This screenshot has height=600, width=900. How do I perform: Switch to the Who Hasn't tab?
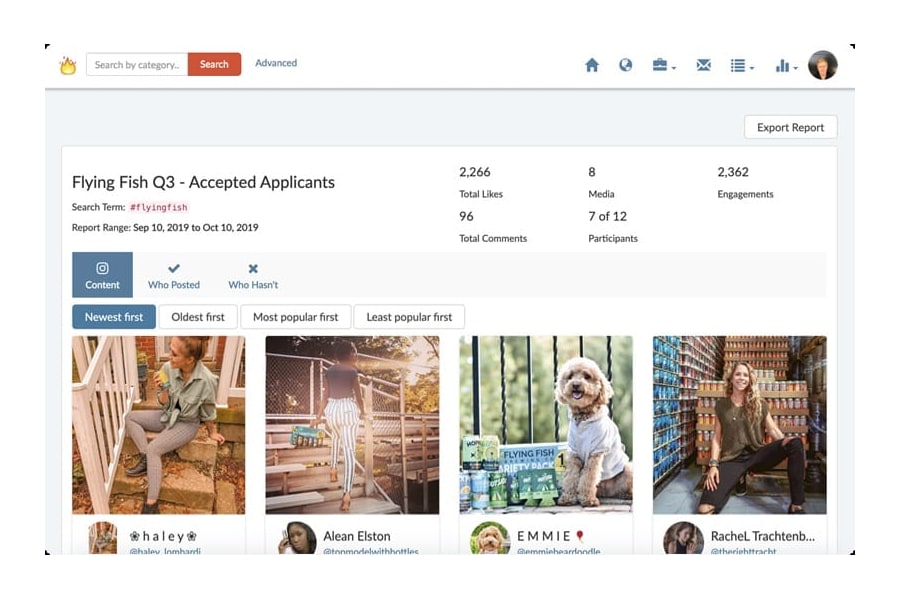tap(253, 275)
